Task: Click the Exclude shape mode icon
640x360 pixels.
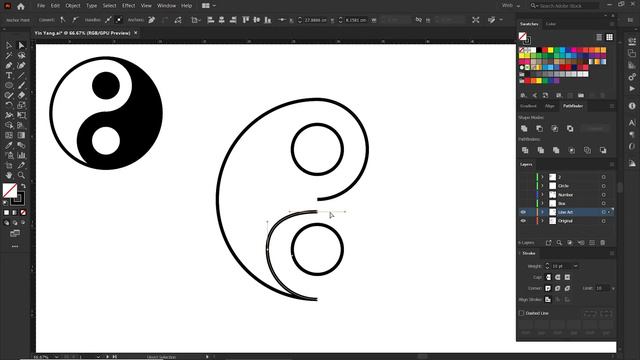Action: click(570, 129)
